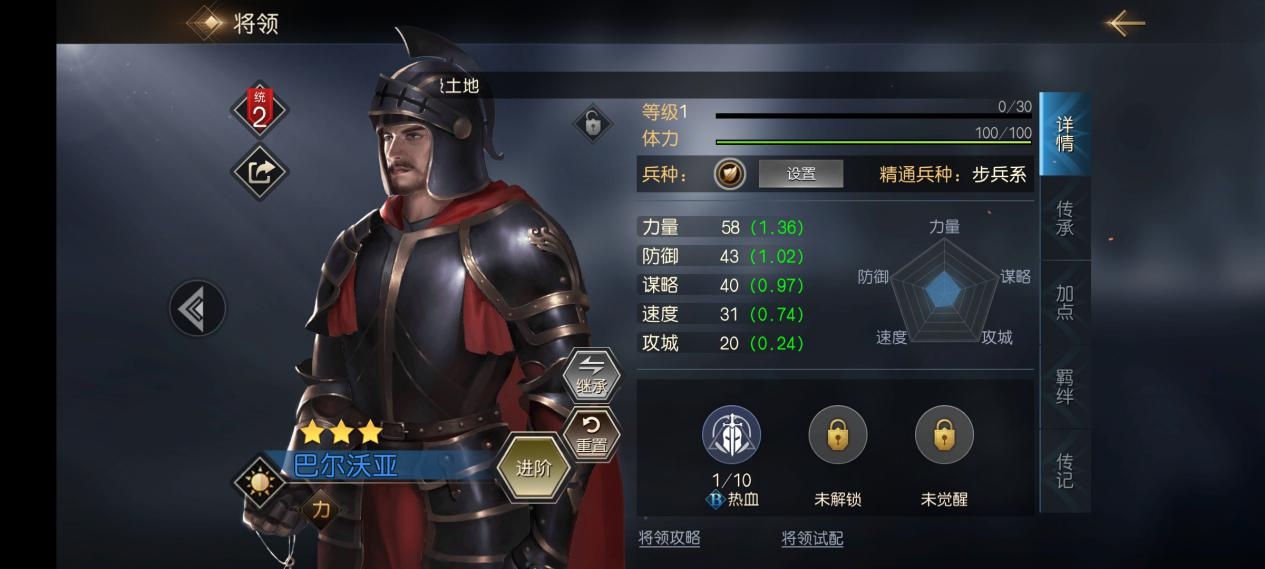Select the 羁绊 tab

[1065, 386]
